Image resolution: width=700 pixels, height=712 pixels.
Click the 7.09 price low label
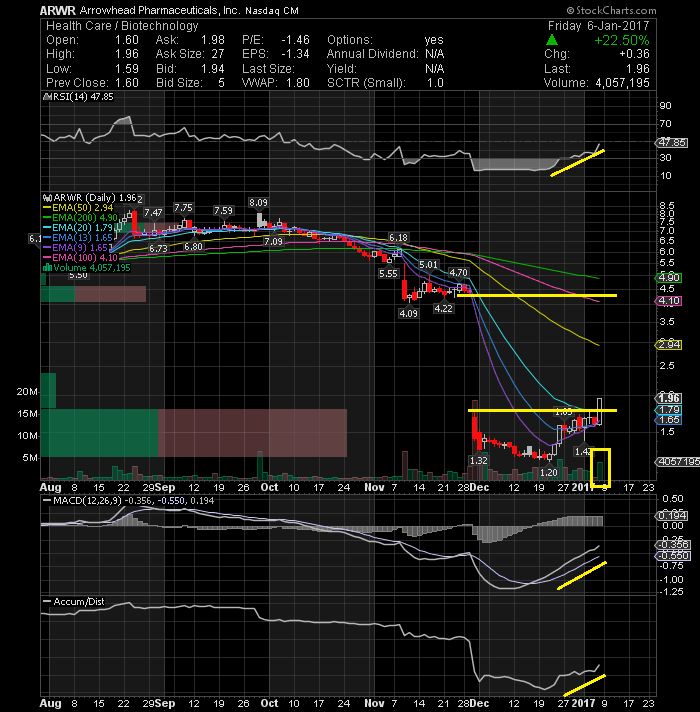tap(273, 242)
